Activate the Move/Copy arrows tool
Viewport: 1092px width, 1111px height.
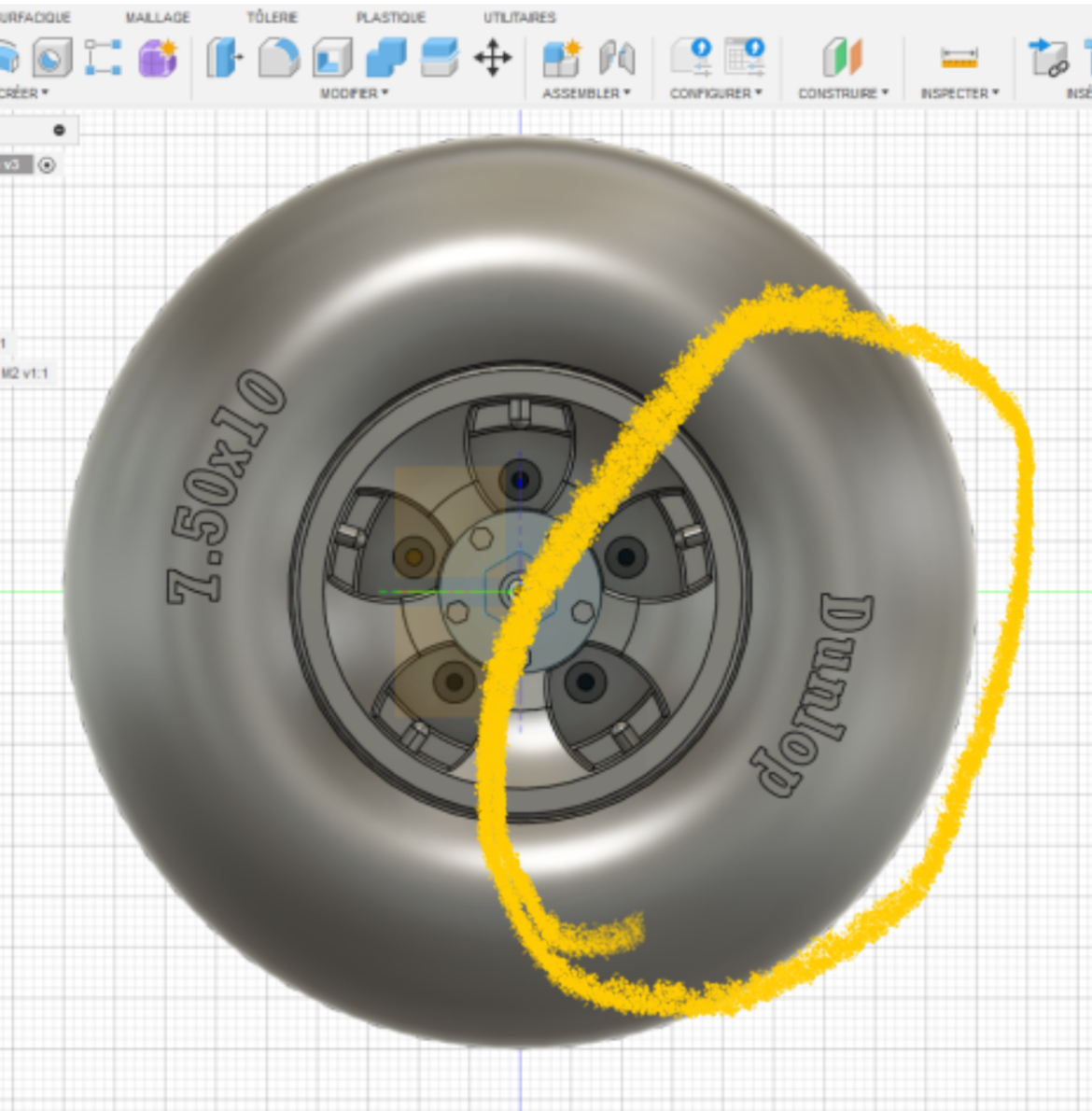[493, 58]
